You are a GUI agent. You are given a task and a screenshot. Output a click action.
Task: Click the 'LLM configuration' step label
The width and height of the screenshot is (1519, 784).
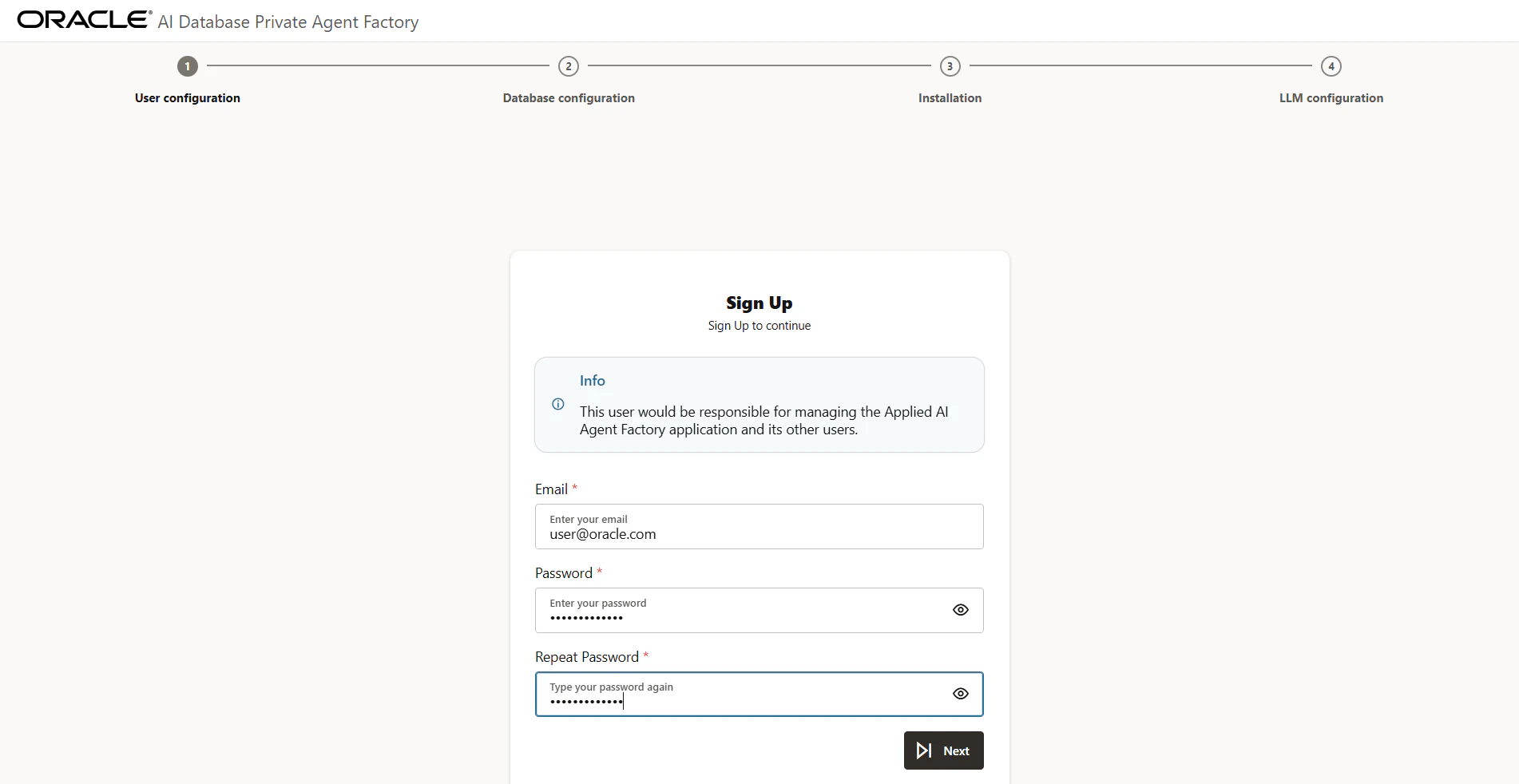pos(1331,98)
